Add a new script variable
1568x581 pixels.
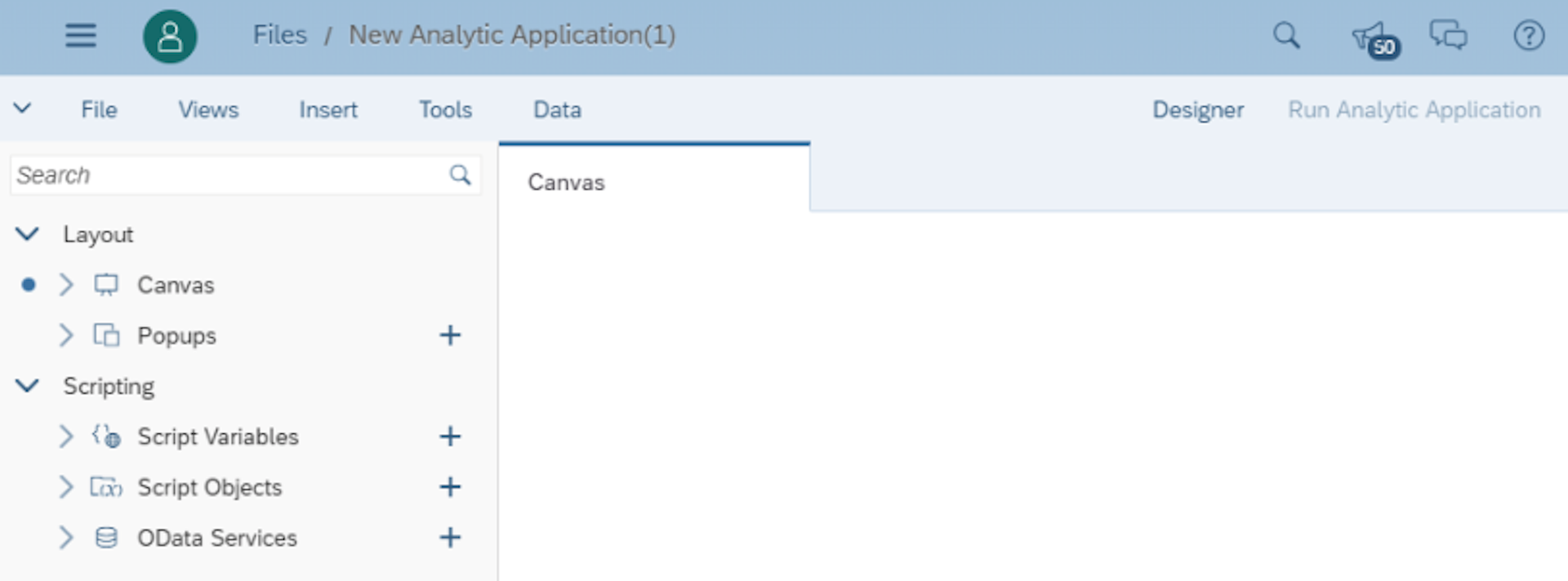[x=450, y=437]
